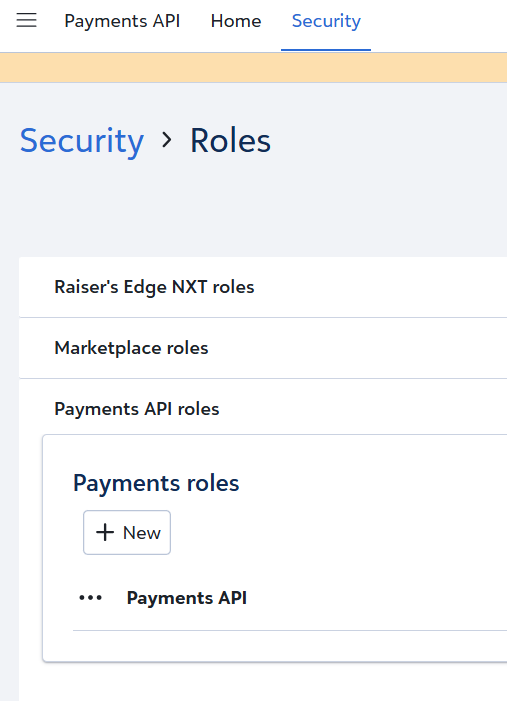The width and height of the screenshot is (507, 701).
Task: Expand the Marketplace roles section
Action: point(263,348)
